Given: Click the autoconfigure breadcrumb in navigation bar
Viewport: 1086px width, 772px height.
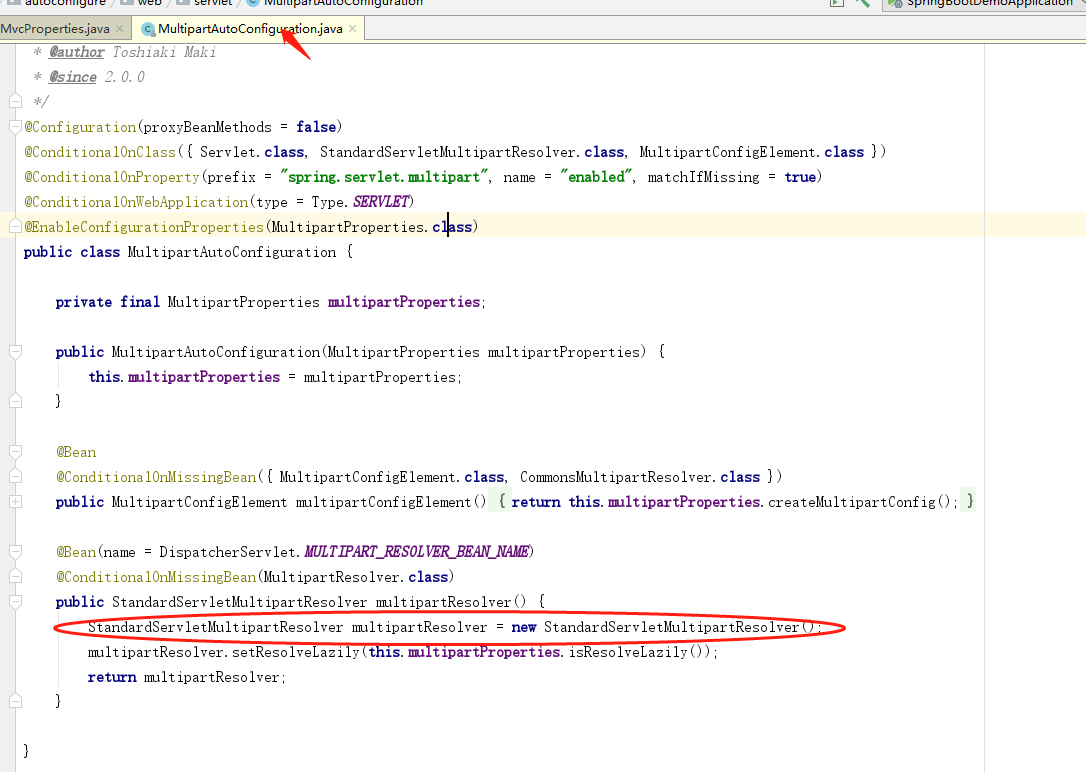Looking at the screenshot, I should tap(65, 3).
